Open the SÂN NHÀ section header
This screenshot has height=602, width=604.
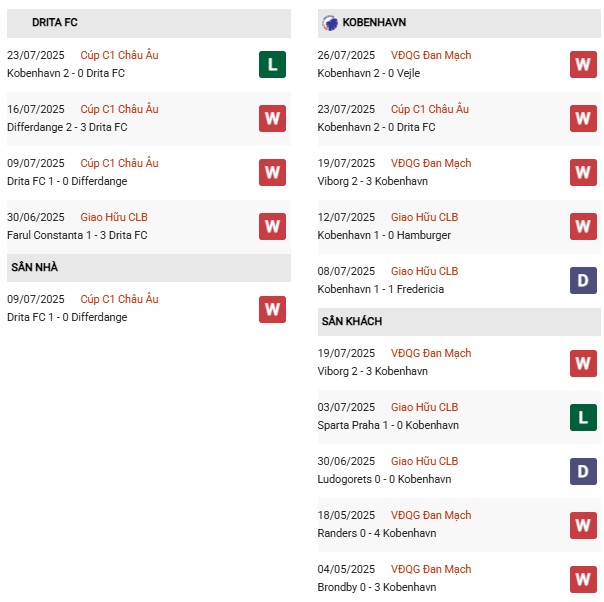click(x=34, y=267)
